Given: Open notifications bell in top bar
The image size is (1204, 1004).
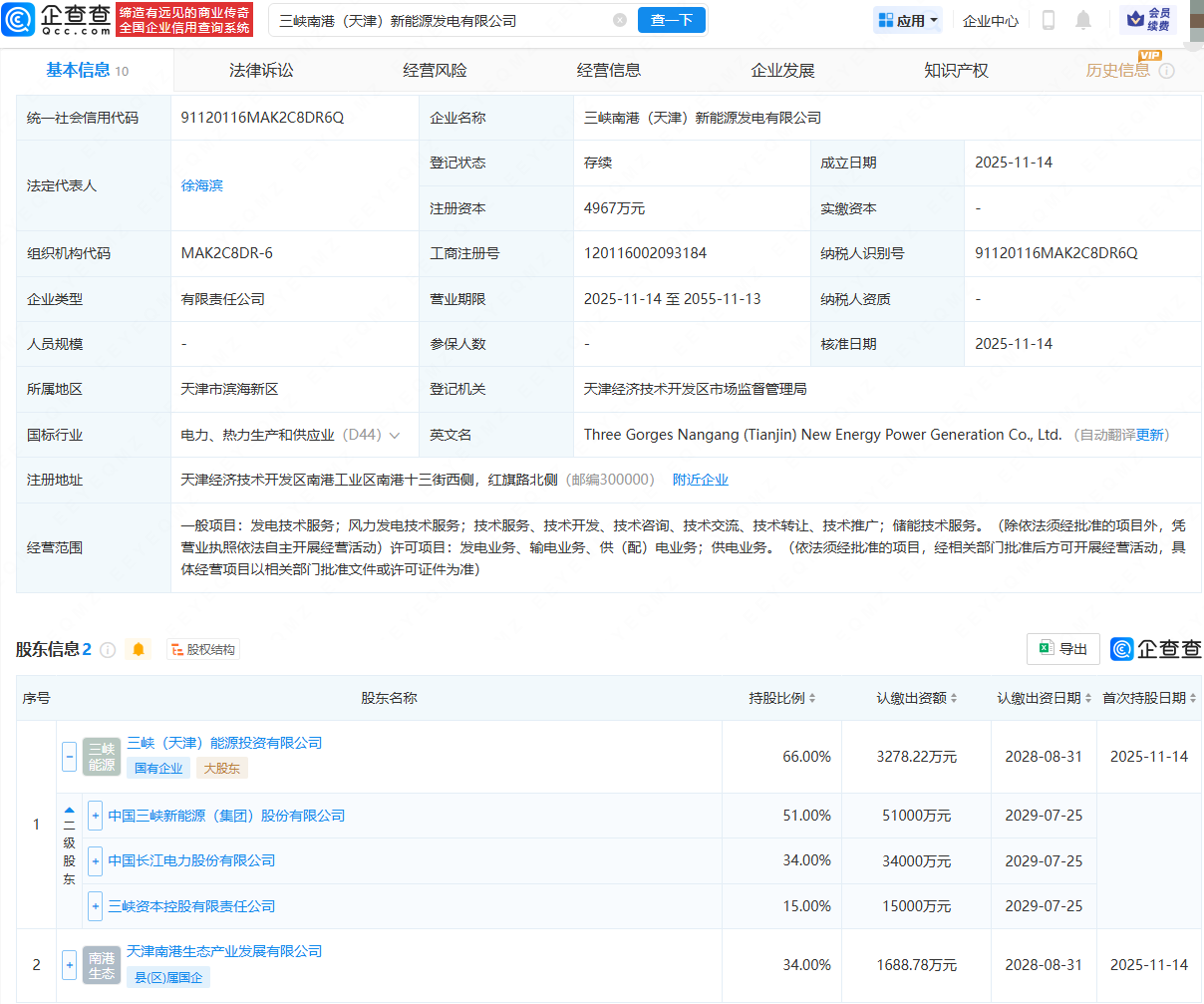Looking at the screenshot, I should pos(1083,20).
